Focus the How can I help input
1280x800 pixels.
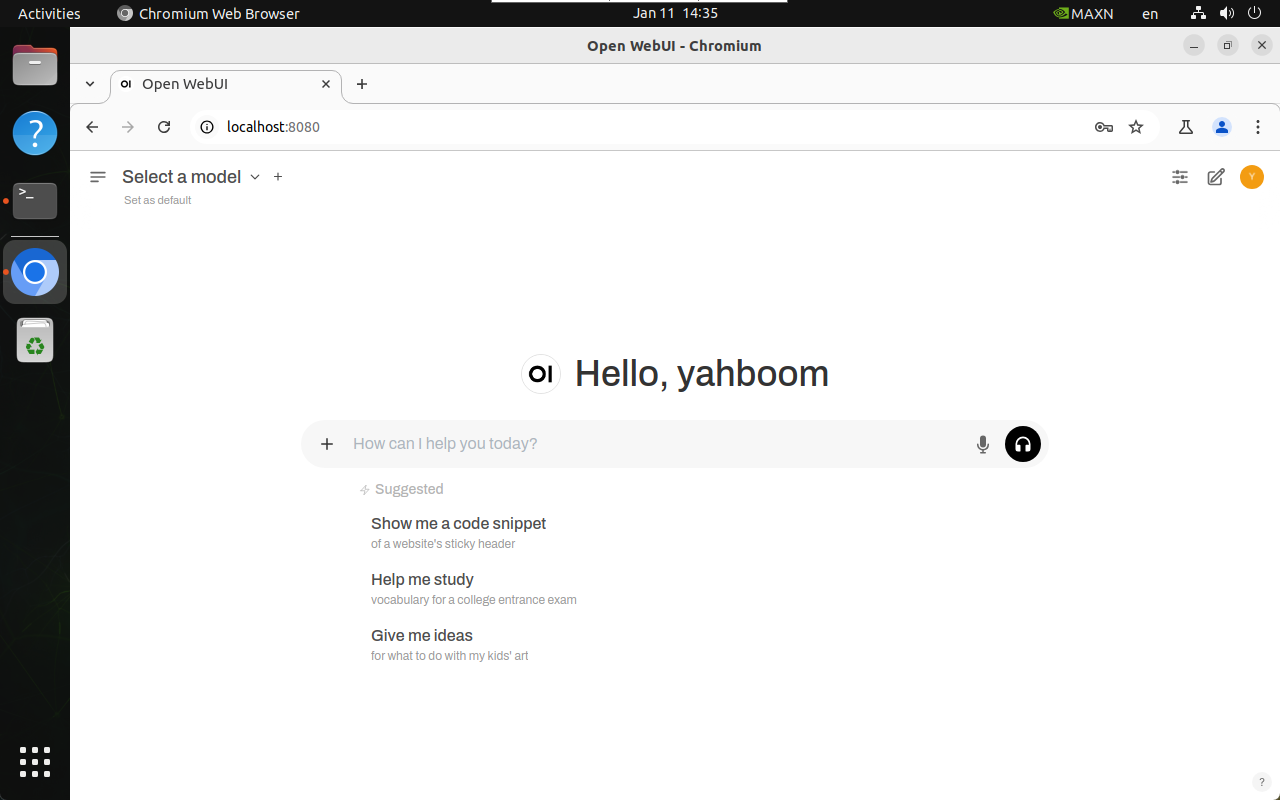point(650,444)
